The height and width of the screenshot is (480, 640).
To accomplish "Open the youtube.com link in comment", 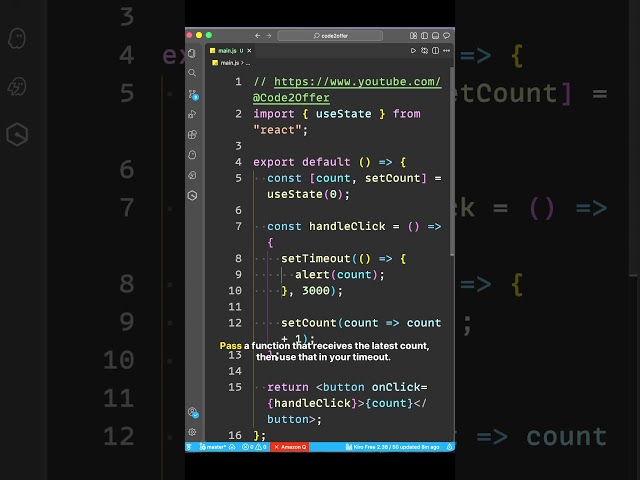I will (357, 82).
